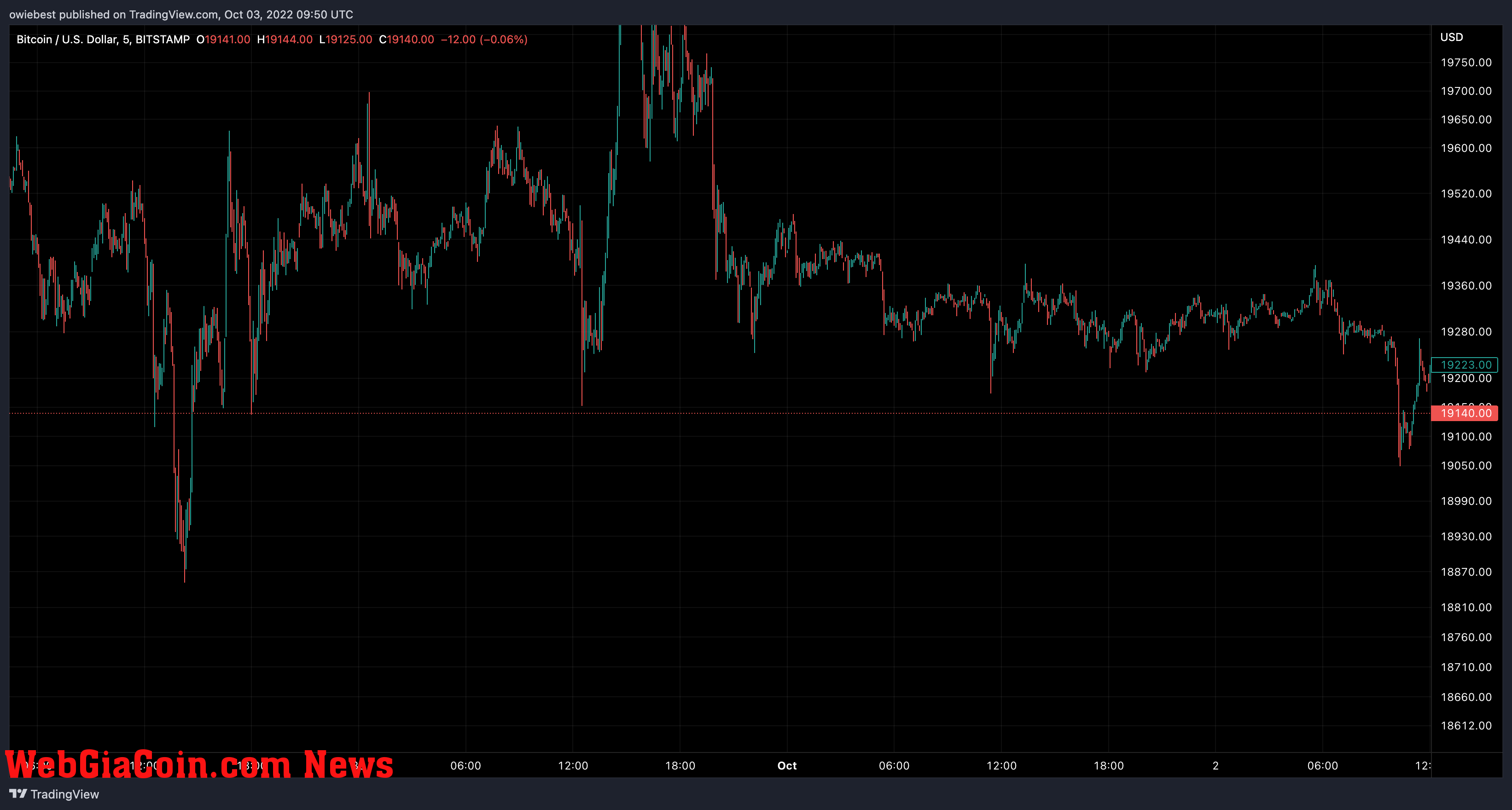Click the change value −12.00 (−0.06%)
This screenshot has width=1512, height=810.
click(484, 39)
